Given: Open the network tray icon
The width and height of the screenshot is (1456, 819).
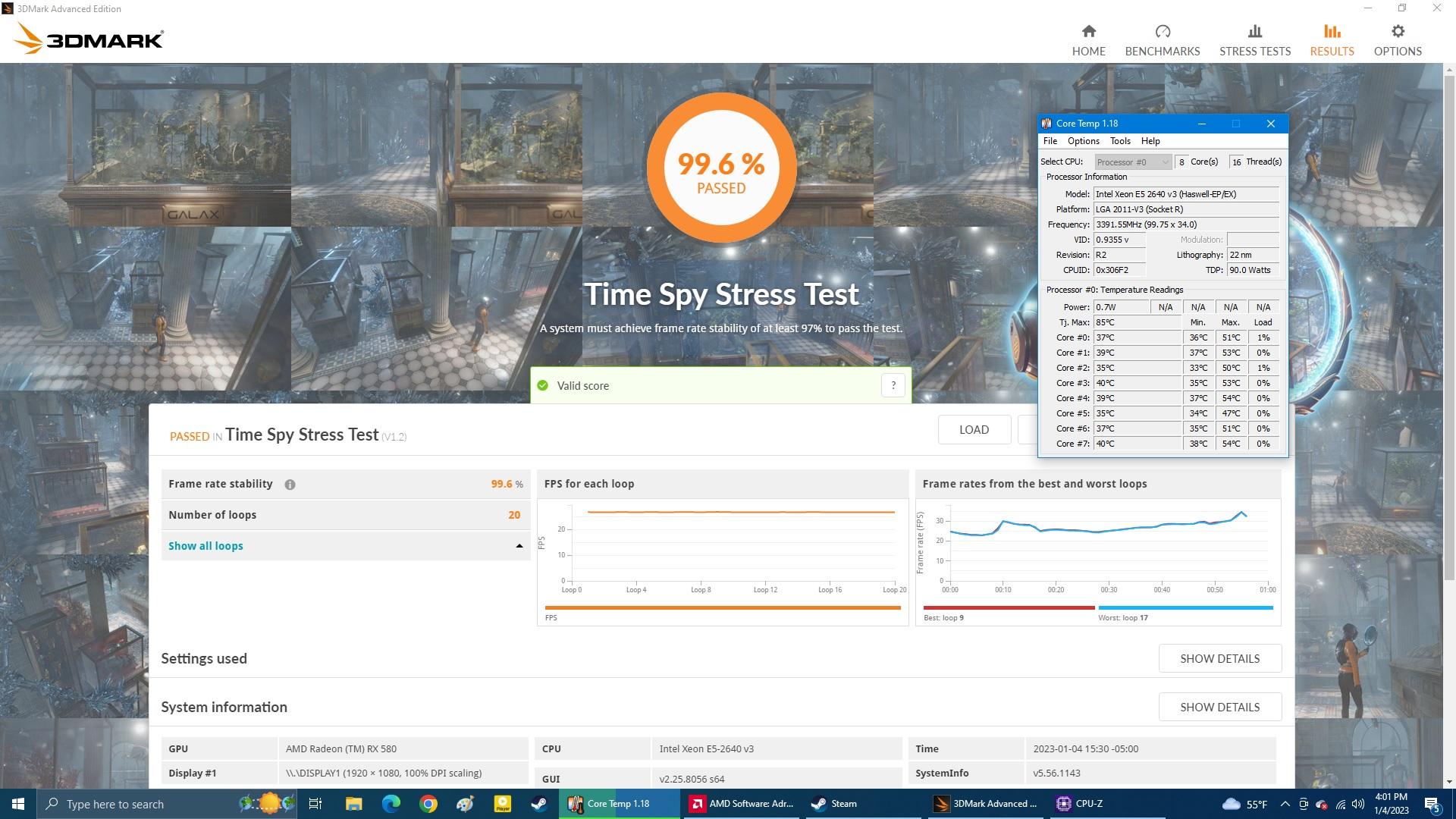Looking at the screenshot, I should coord(1340,804).
